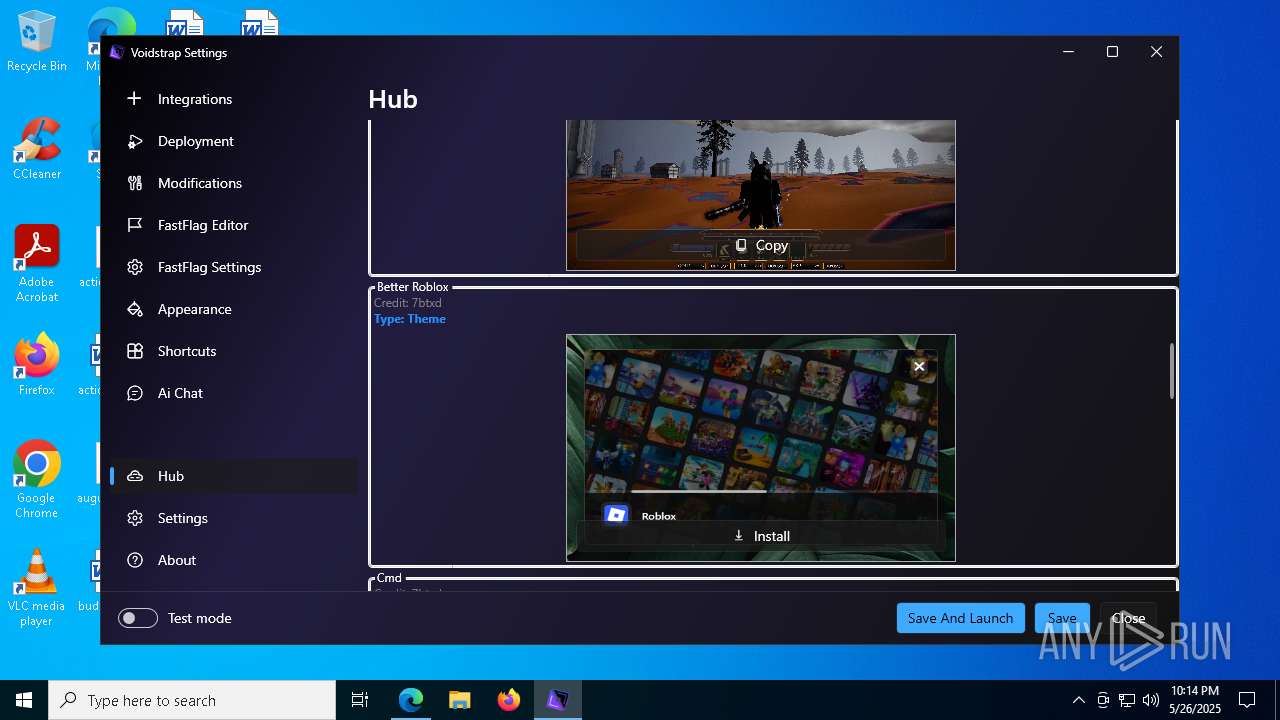This screenshot has width=1280, height=720.
Task: Click the Roblox logo in theme preview
Action: click(616, 514)
